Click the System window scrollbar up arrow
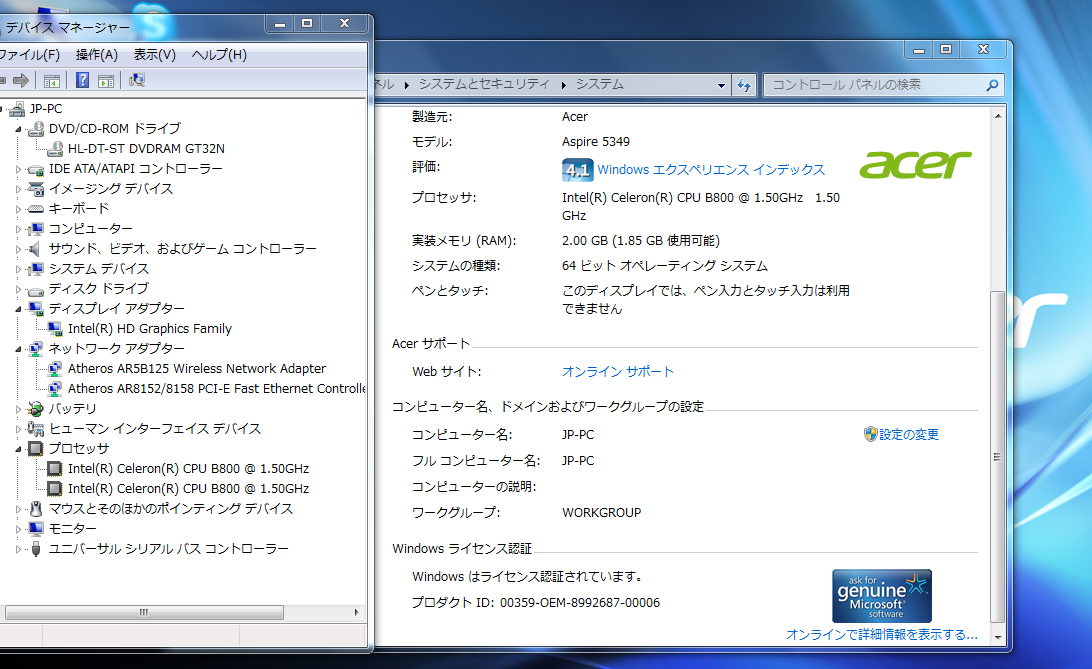1092x669 pixels. click(x=998, y=116)
